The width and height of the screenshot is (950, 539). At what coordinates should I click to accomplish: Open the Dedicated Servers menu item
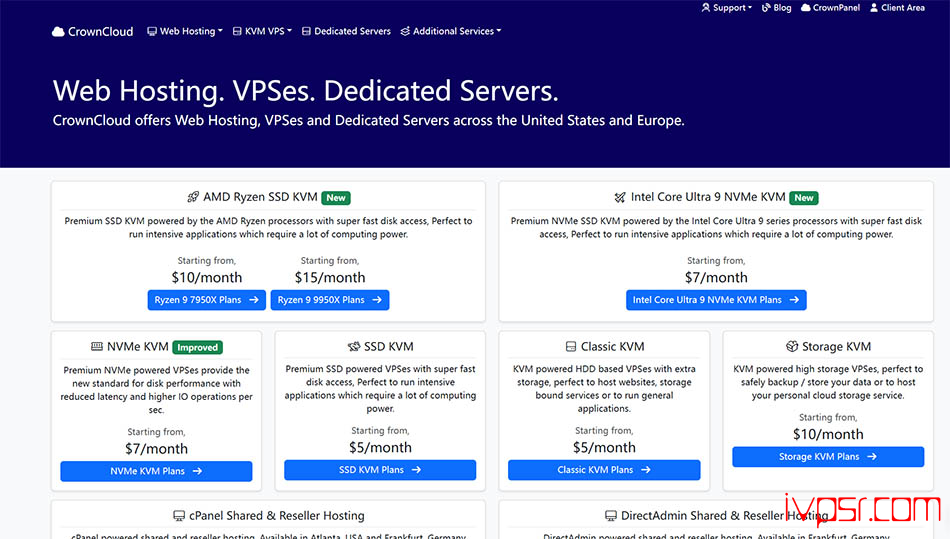click(347, 31)
